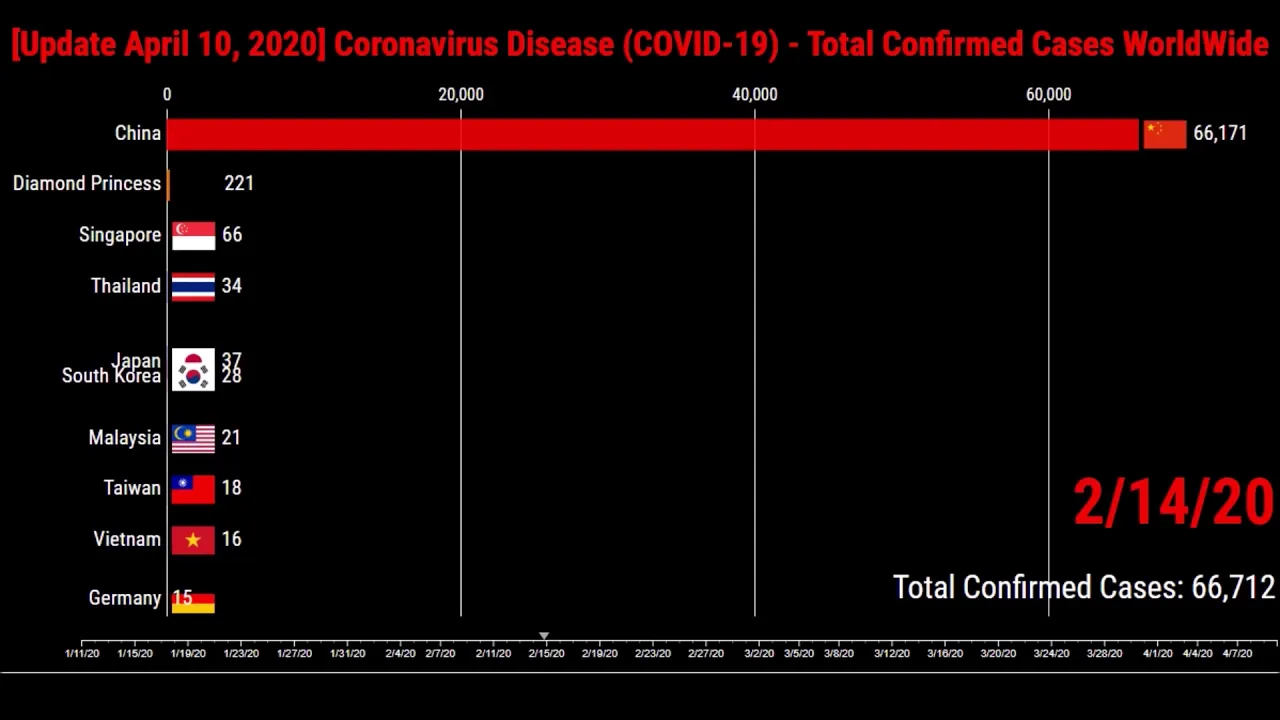Jump to 2/11/20 on the timeline

[493, 653]
